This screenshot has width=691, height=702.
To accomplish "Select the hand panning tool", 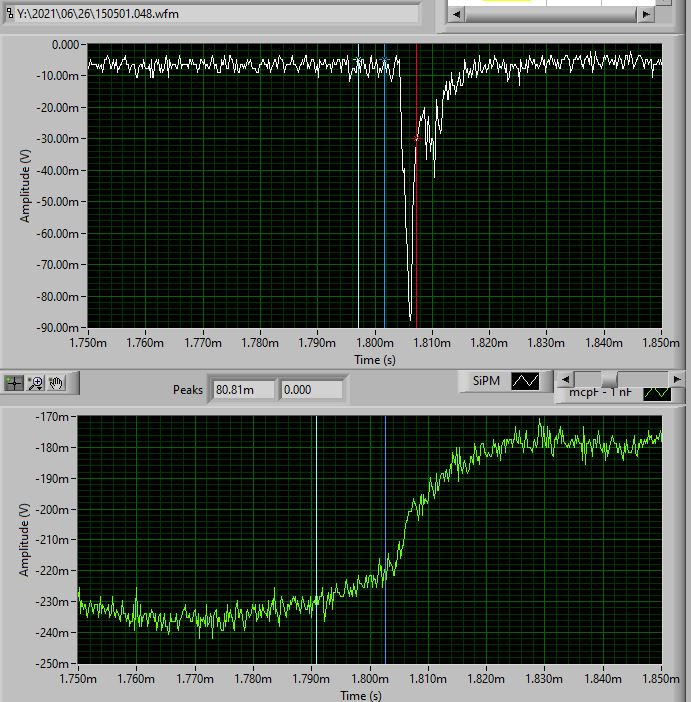I will pyautogui.click(x=56, y=382).
